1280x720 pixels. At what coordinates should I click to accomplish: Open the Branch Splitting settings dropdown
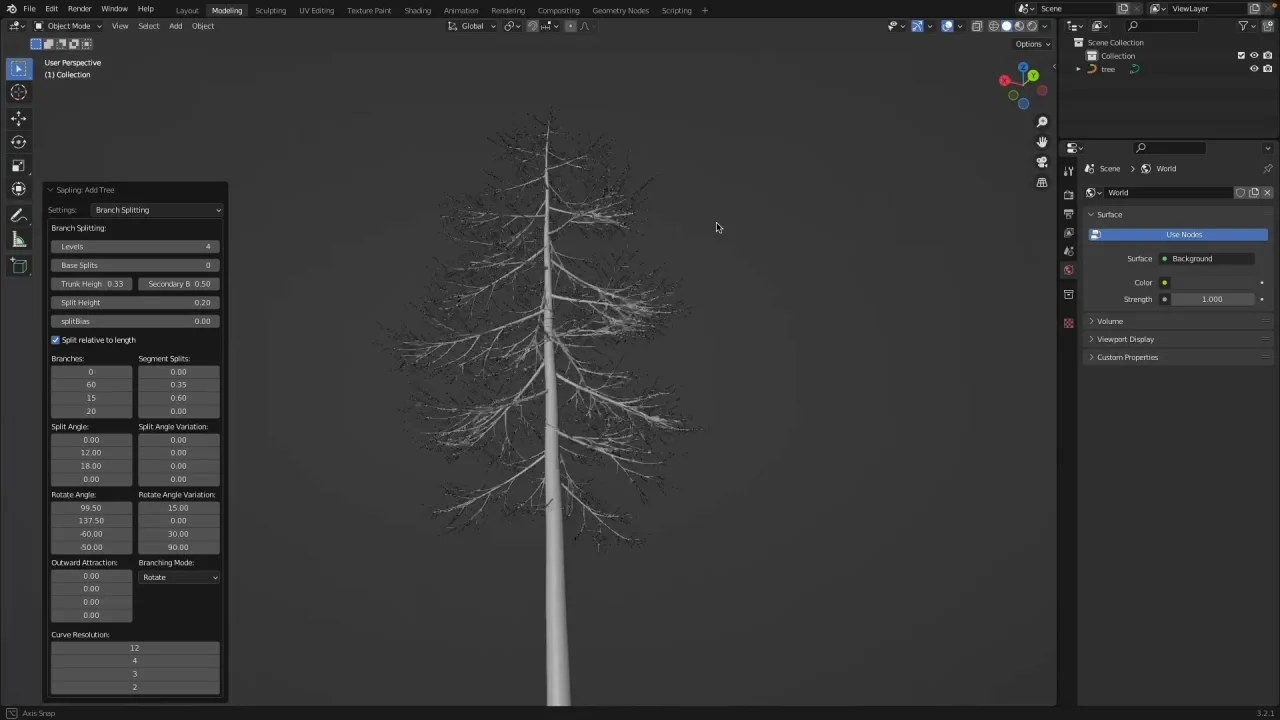[157, 210]
